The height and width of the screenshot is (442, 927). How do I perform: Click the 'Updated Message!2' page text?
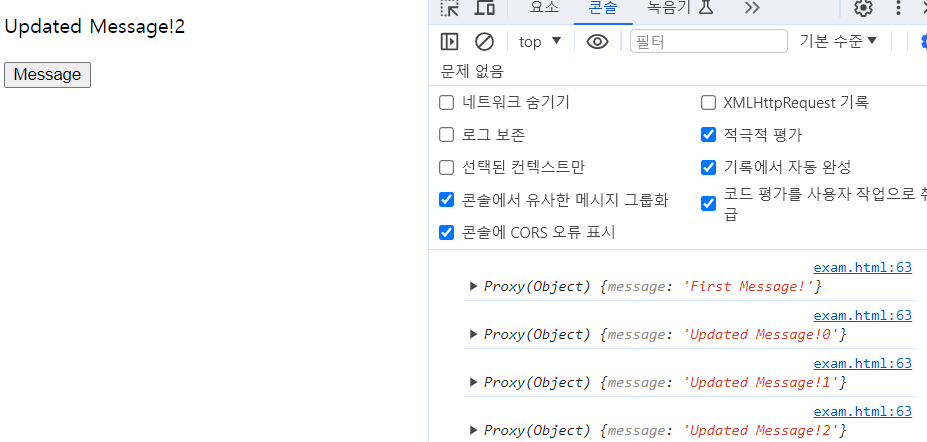[95, 27]
